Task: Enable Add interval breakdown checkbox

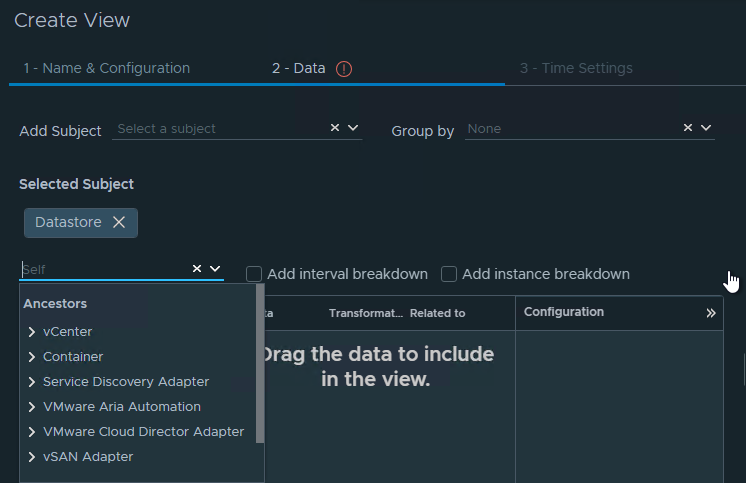Action: click(254, 274)
